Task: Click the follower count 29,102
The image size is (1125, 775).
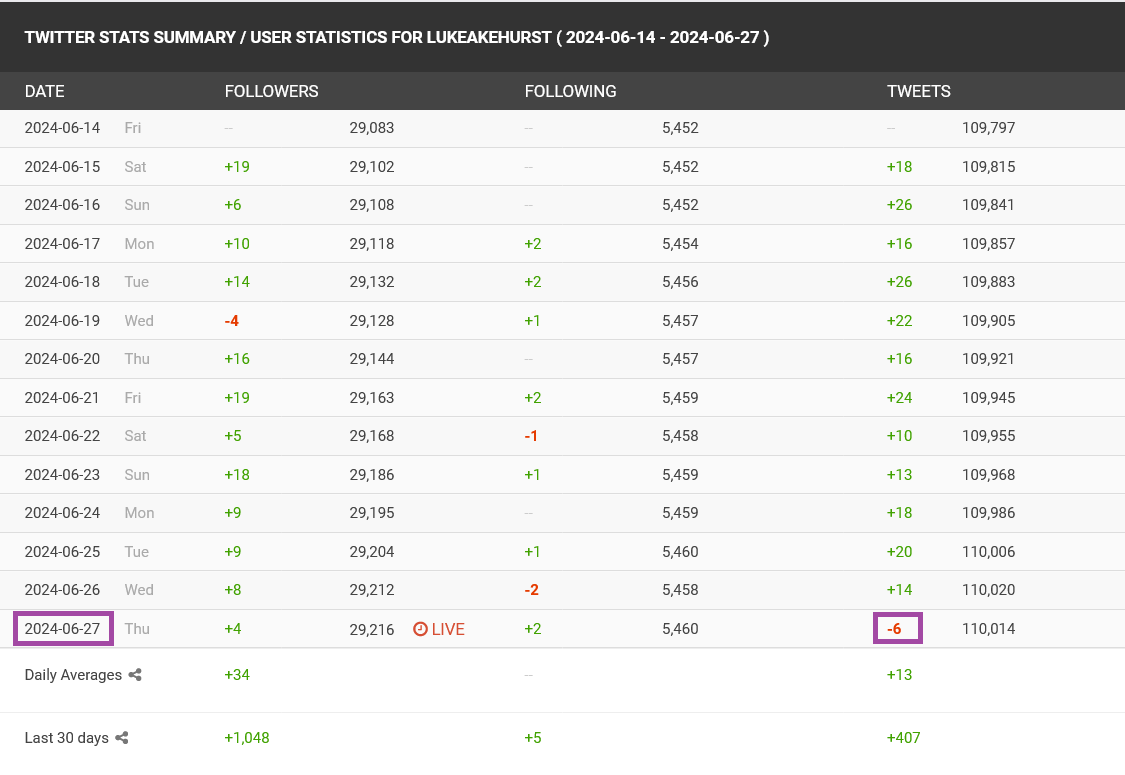Action: point(372,166)
